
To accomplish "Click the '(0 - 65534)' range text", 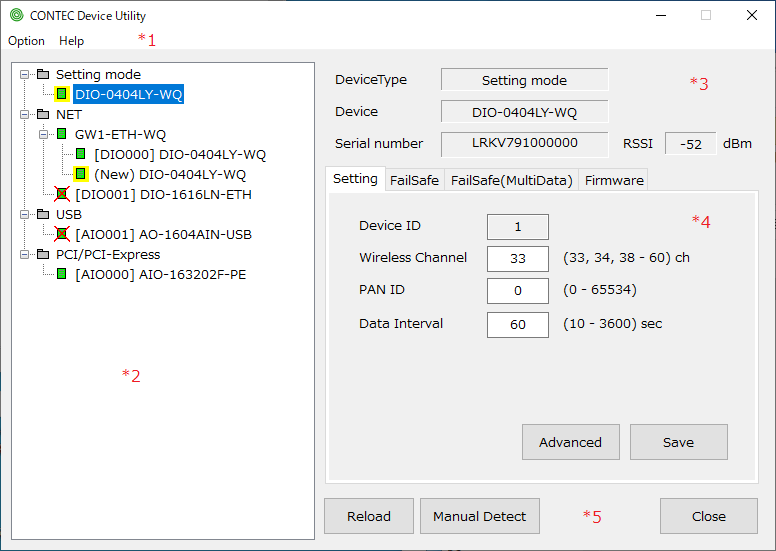I will 600,290.
